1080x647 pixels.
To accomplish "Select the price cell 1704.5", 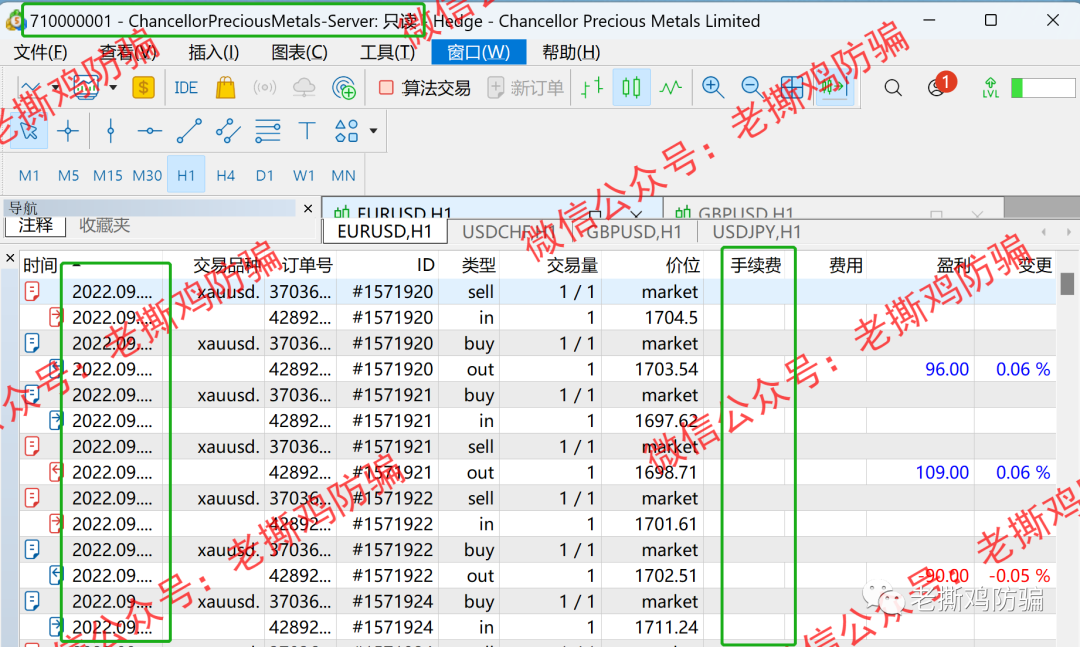I will [x=671, y=318].
